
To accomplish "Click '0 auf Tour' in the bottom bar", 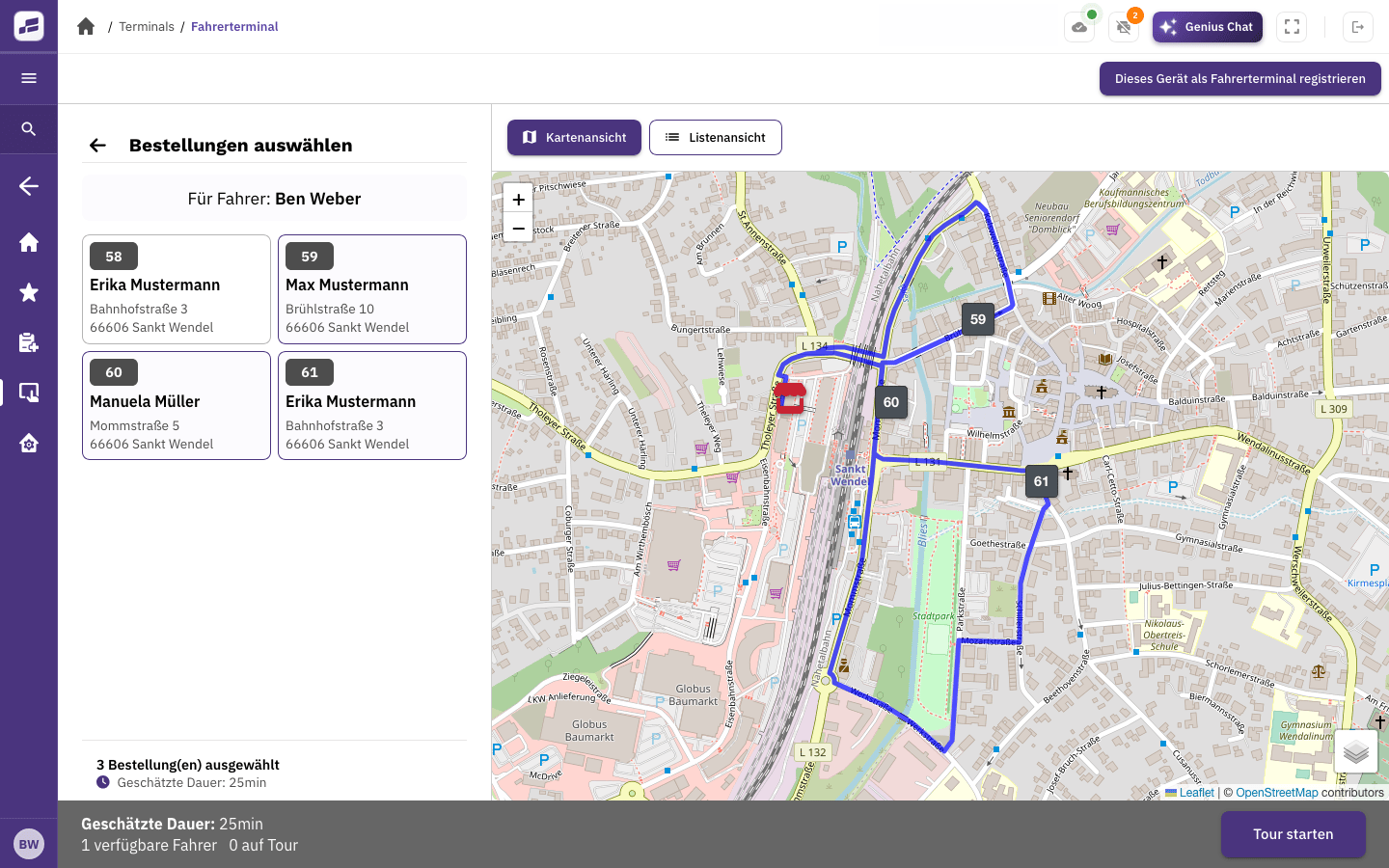I will click(x=263, y=846).
